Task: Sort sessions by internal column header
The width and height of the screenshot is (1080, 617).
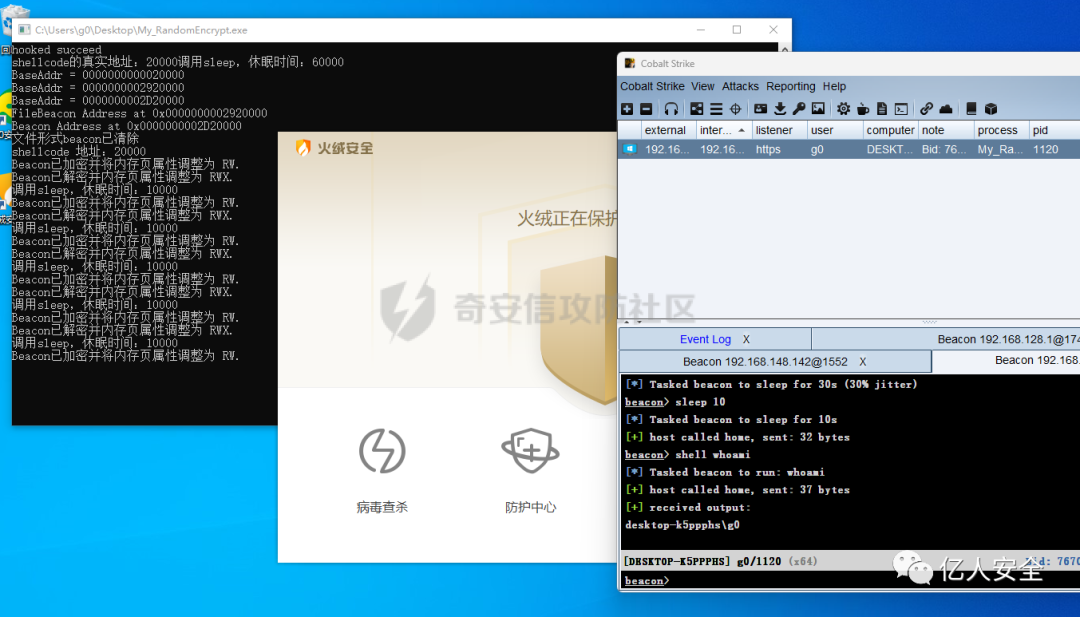Action: click(723, 129)
